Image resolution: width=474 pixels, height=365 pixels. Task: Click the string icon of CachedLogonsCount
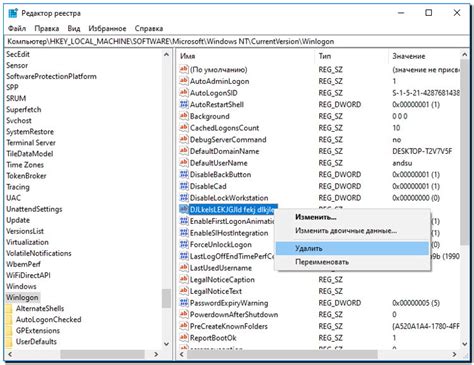pos(184,127)
